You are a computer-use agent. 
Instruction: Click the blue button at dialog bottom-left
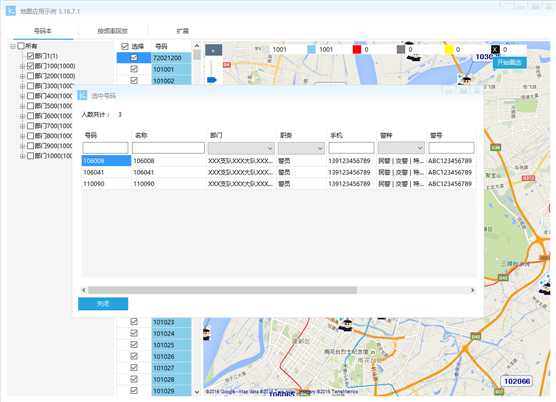(103, 304)
